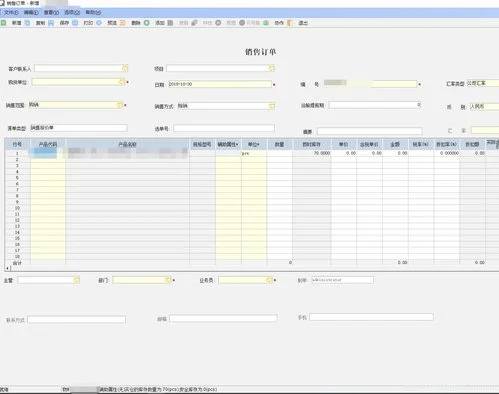Open the 查看 (View) menu
This screenshot has height=394, width=499.
click(51, 12)
